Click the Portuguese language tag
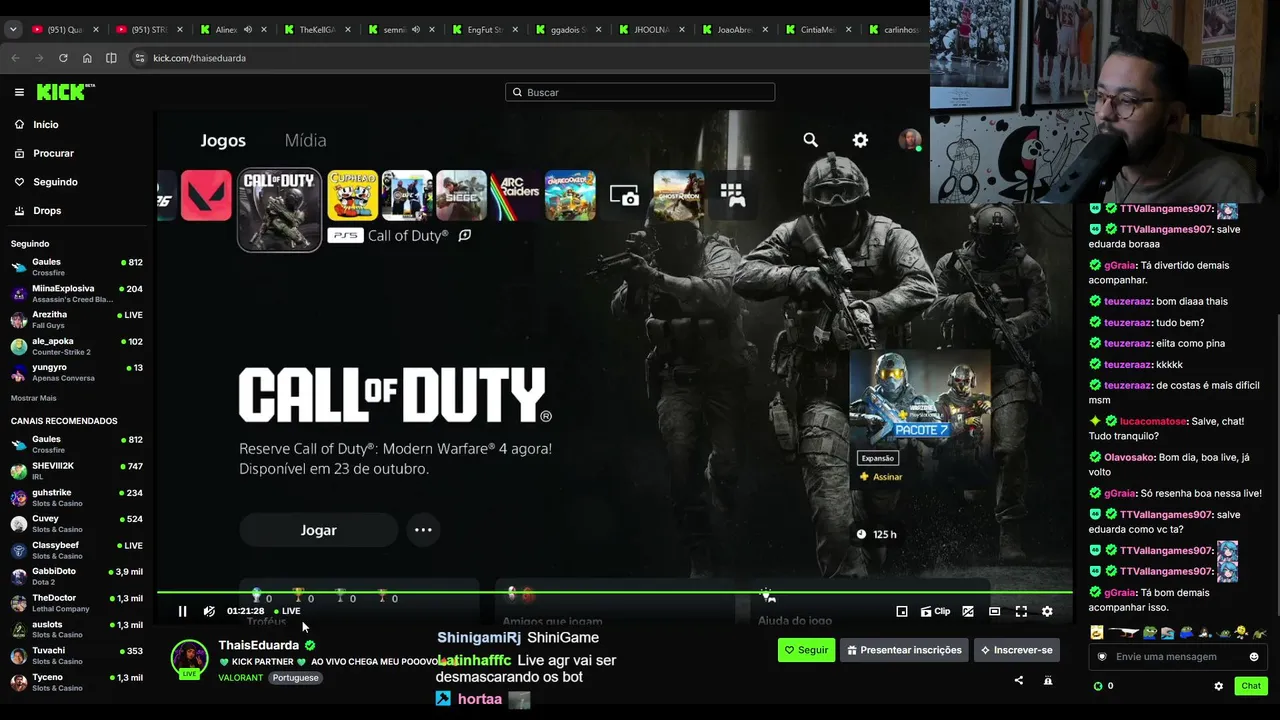Viewport: 1280px width, 720px height. [296, 678]
